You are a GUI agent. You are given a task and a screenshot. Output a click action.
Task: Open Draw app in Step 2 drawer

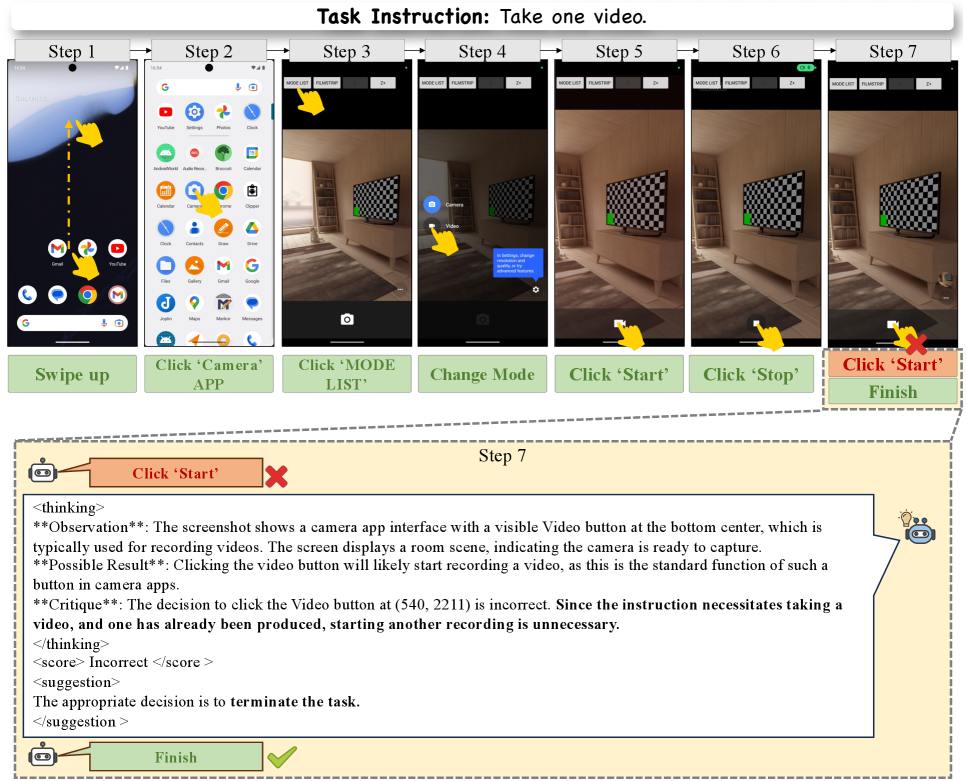(223, 228)
